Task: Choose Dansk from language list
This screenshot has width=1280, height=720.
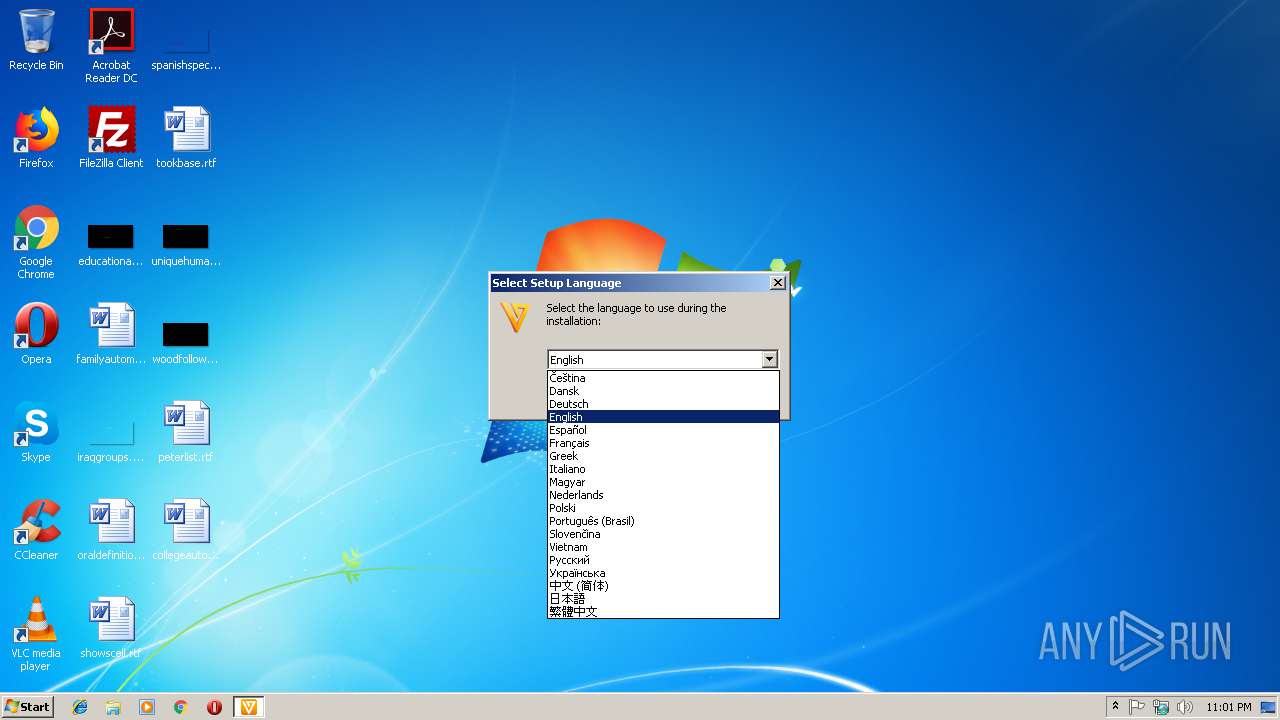Action: (x=663, y=391)
